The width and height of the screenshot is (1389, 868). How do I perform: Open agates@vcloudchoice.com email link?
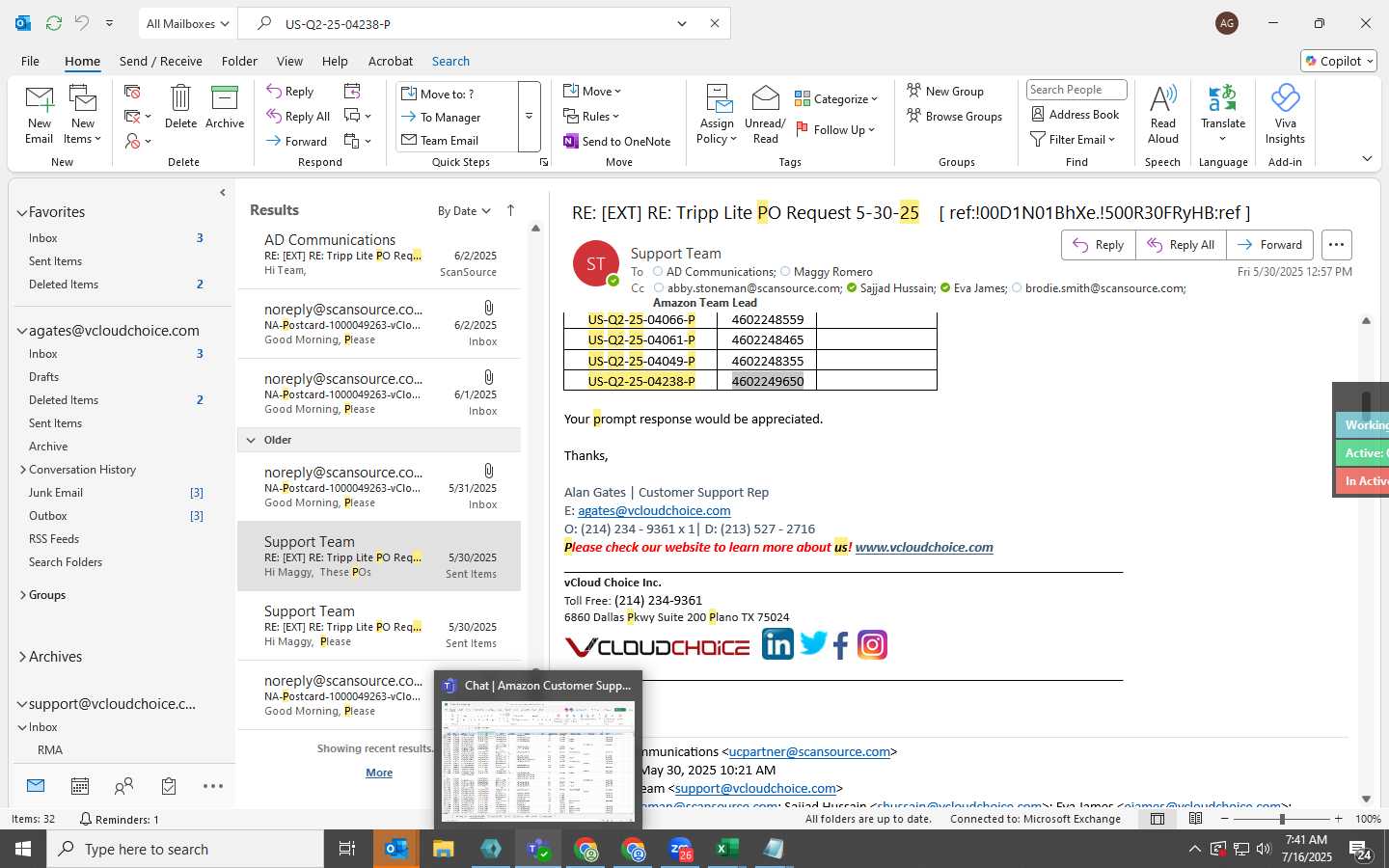pos(654,510)
